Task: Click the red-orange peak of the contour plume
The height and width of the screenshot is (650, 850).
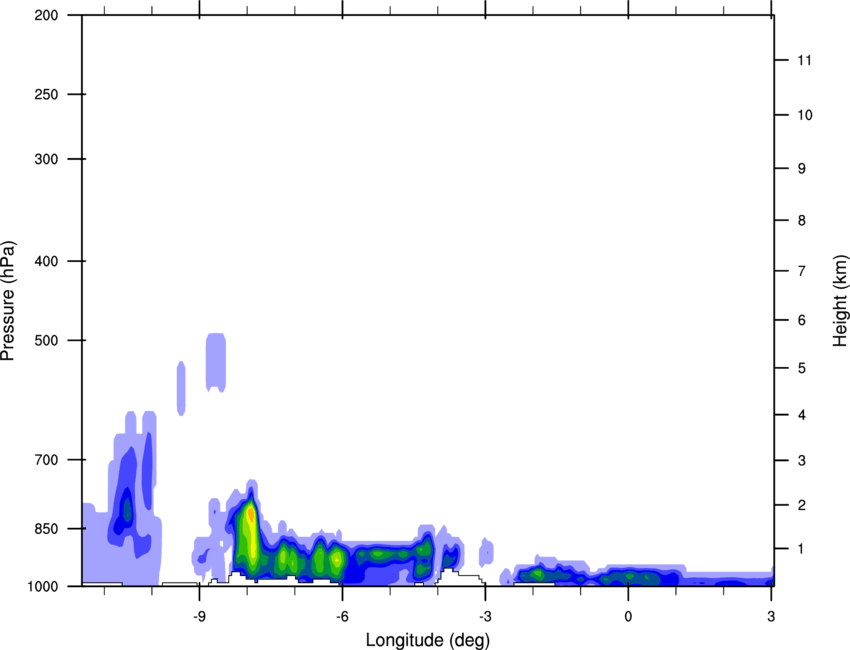Action: [x=250, y=513]
